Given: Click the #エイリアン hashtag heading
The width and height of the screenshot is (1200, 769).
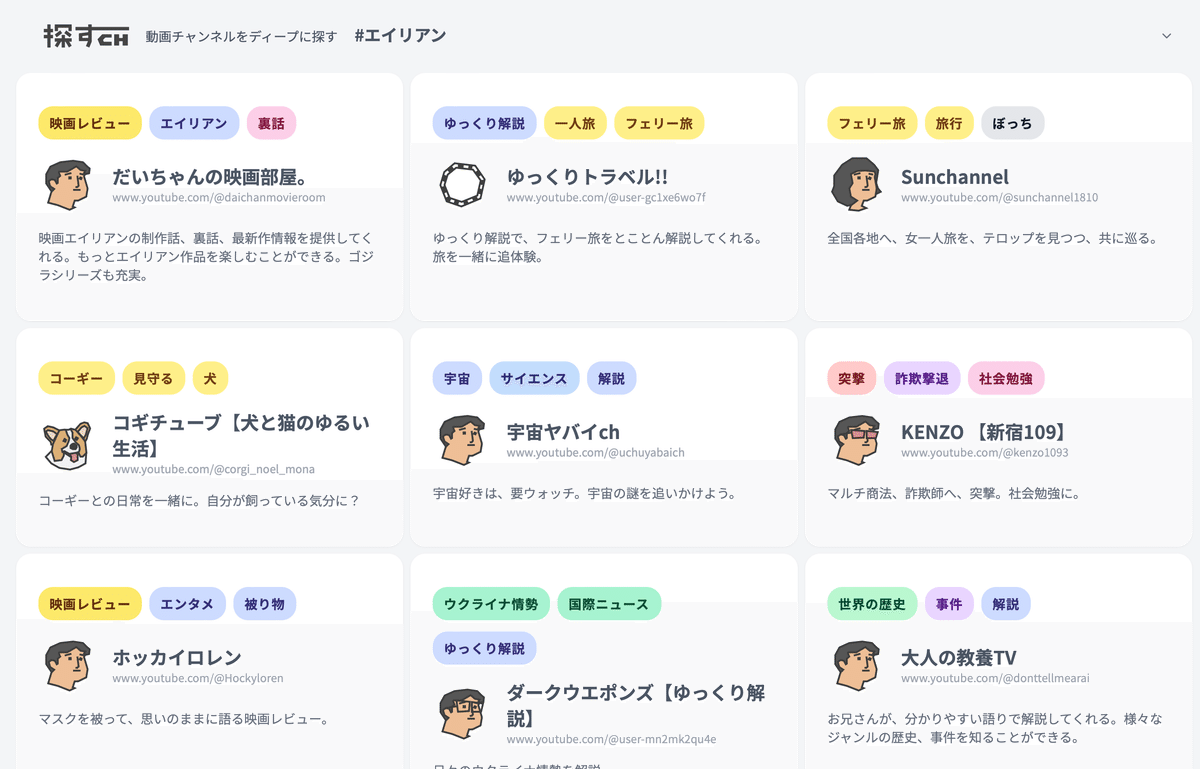Looking at the screenshot, I should point(400,36).
